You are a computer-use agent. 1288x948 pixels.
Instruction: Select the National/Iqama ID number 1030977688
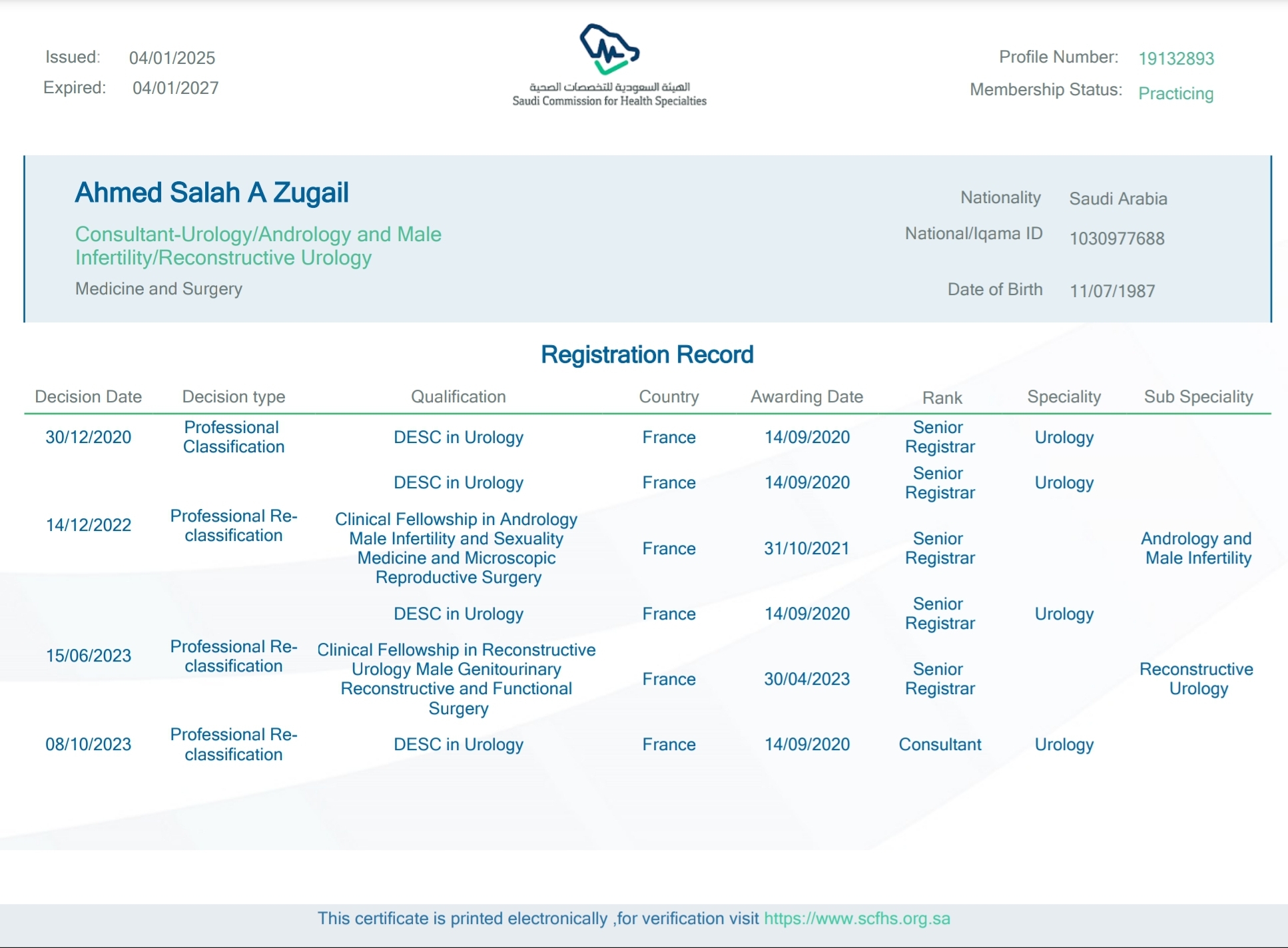pyautogui.click(x=1117, y=238)
